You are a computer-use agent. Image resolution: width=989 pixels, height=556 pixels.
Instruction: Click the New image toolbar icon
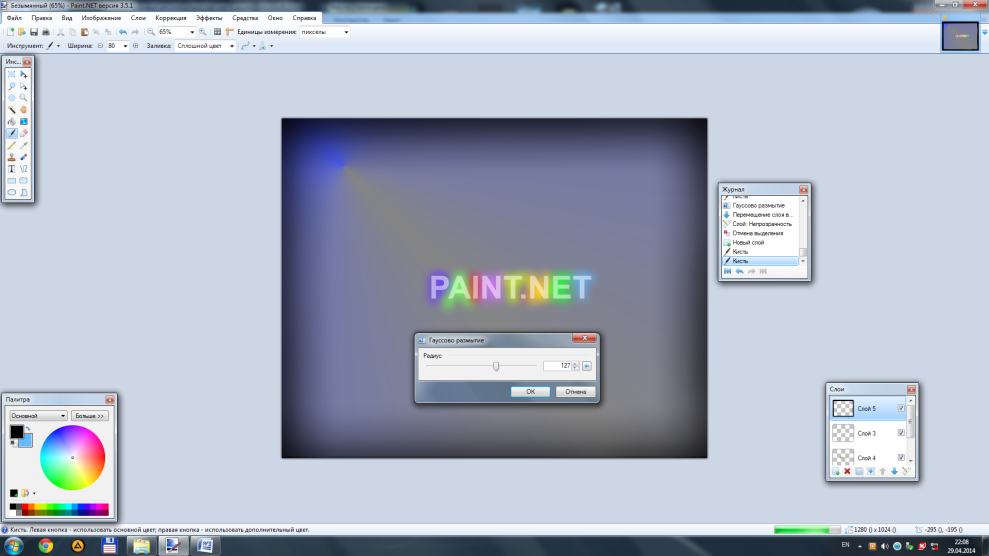click(10, 32)
